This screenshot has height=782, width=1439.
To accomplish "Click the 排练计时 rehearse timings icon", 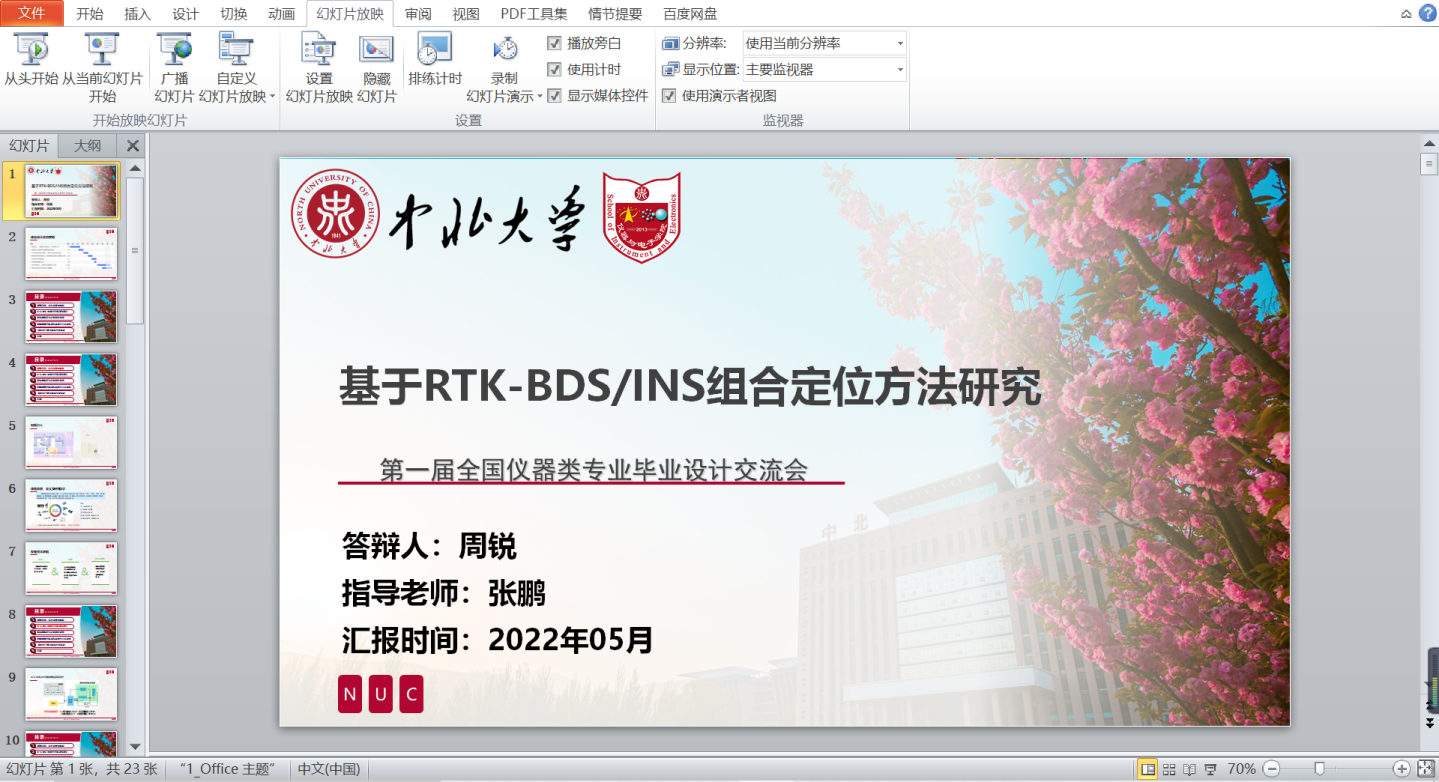I will coord(435,50).
